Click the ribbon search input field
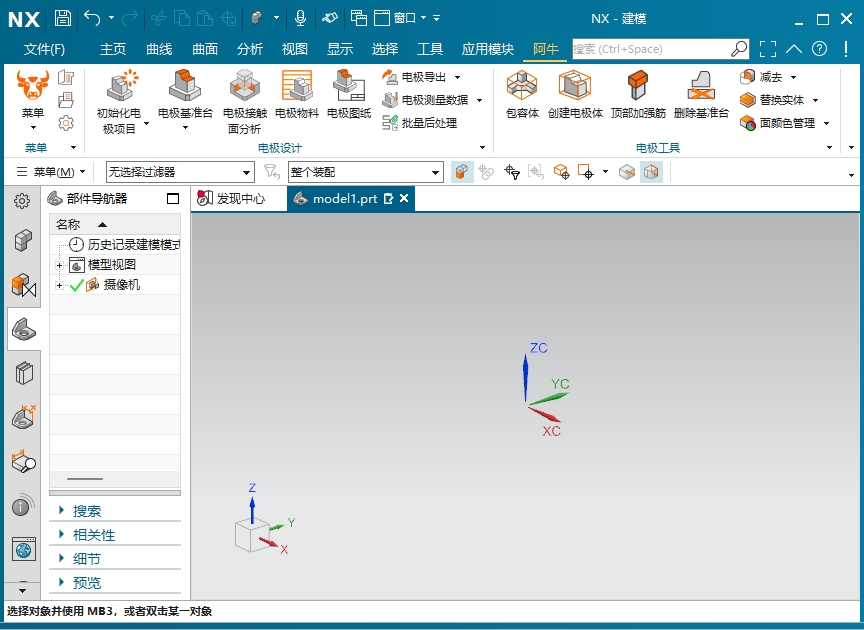Image resolution: width=864 pixels, height=630 pixels. (650, 49)
